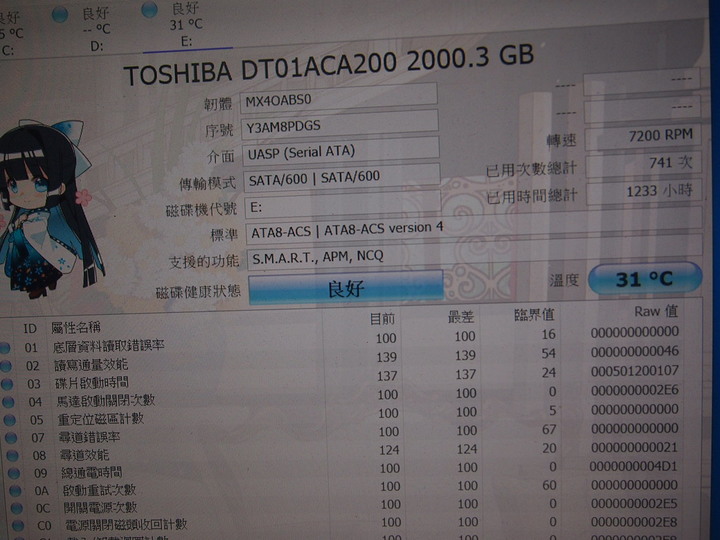Click the status dot for attribute 01
The width and height of the screenshot is (720, 540).
click(5, 348)
